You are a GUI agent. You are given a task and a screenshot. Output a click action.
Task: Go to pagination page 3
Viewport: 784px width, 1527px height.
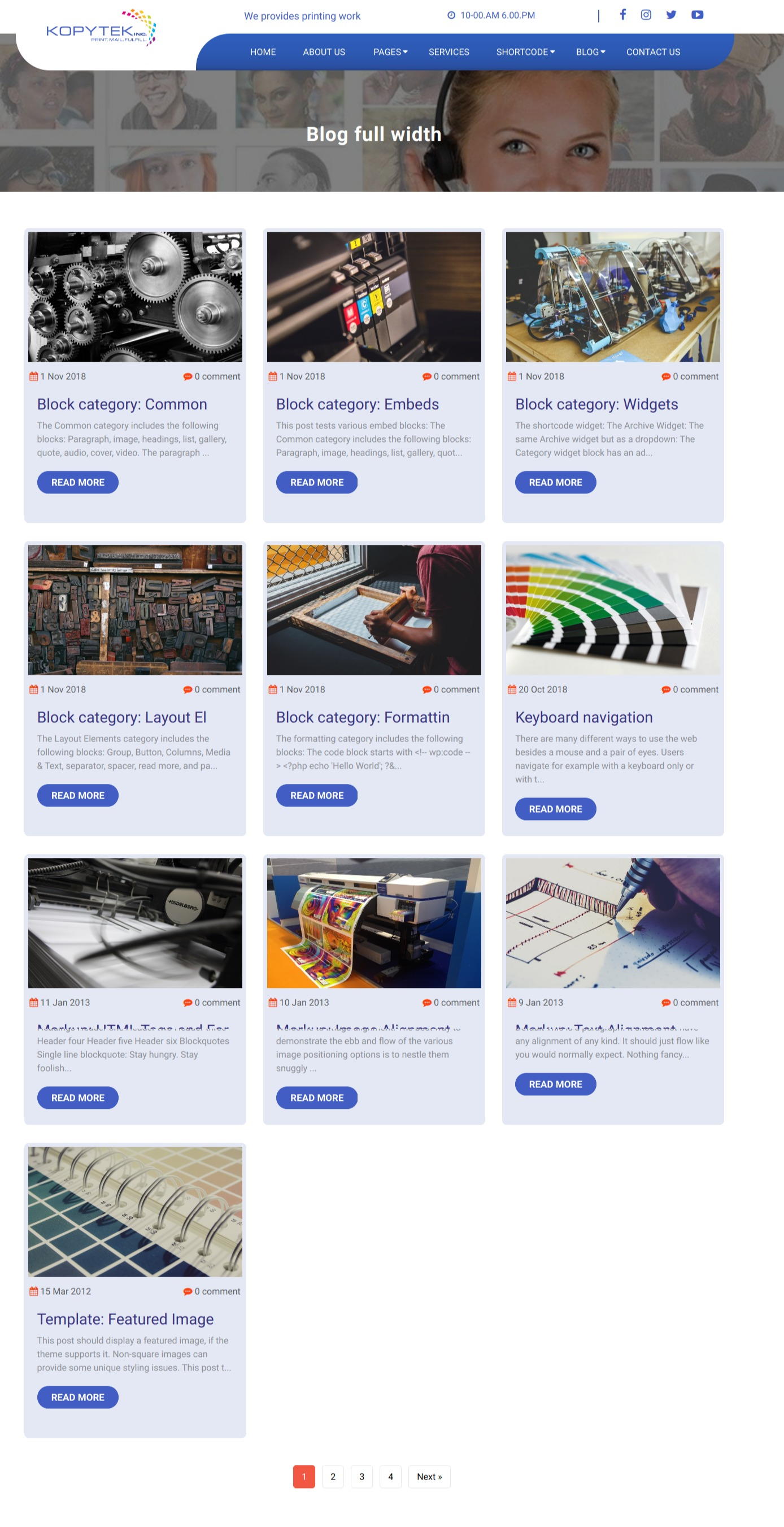pyautogui.click(x=361, y=1477)
